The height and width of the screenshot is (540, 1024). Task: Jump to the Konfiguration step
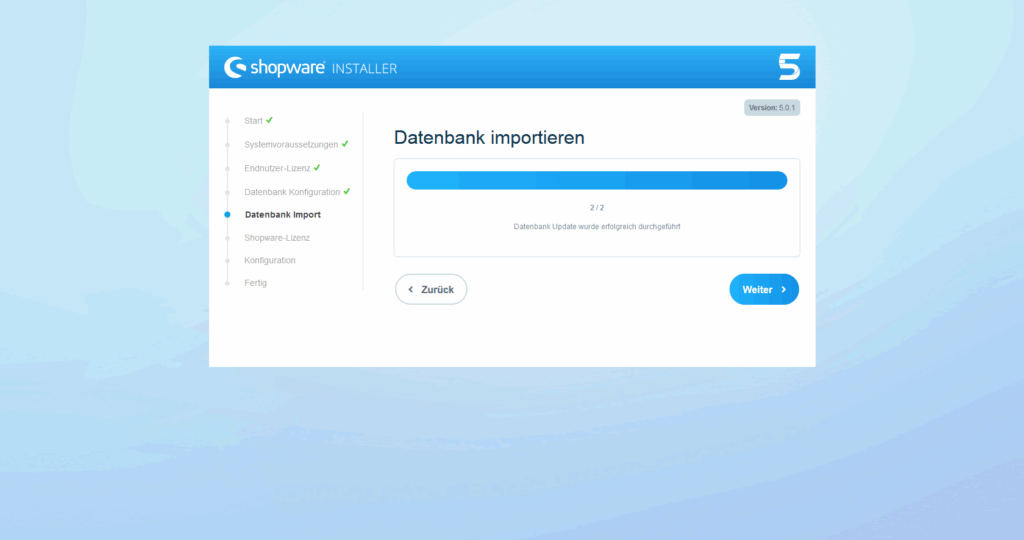point(270,261)
